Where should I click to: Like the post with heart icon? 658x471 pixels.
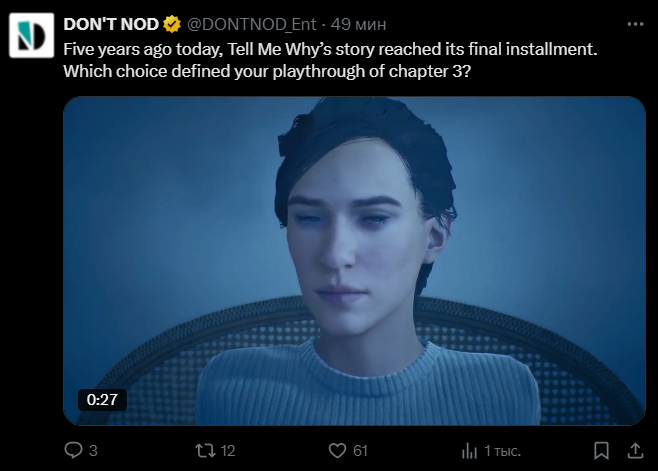[337, 451]
